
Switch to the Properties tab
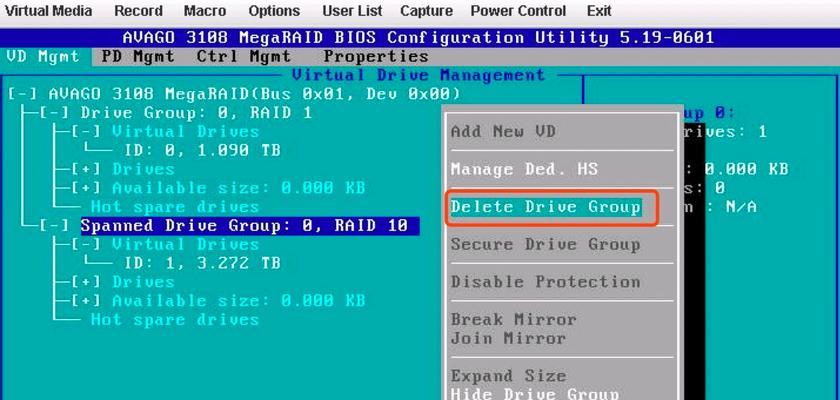[x=376, y=56]
